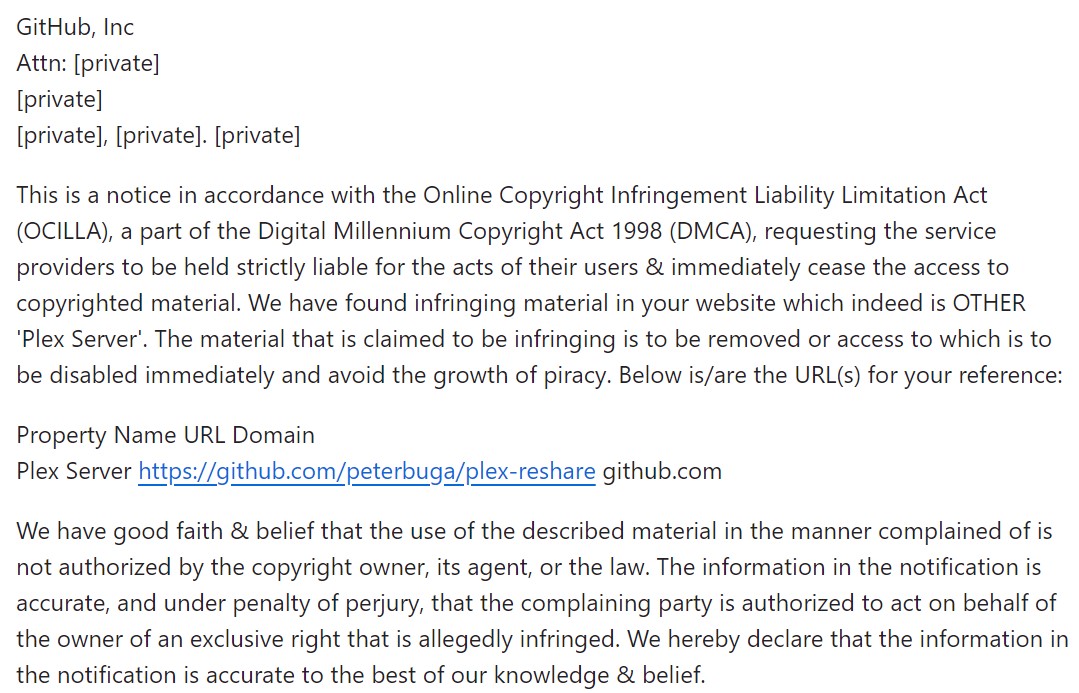Viewport: 1079px width, 693px height.
Task: Click 'github.com' domain text after the link
Action: (662, 471)
